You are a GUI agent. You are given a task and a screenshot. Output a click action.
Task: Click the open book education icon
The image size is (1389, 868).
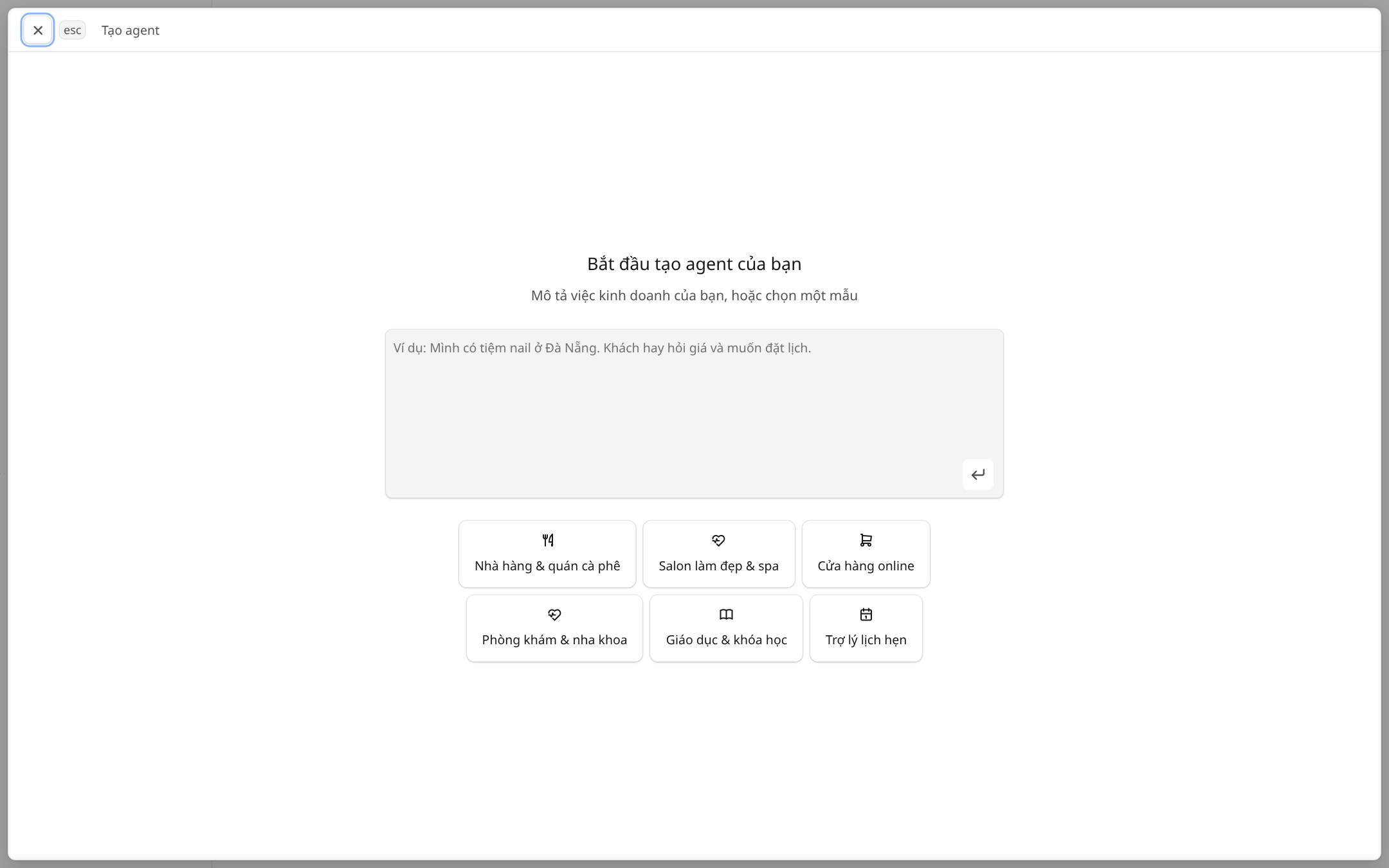(x=726, y=615)
